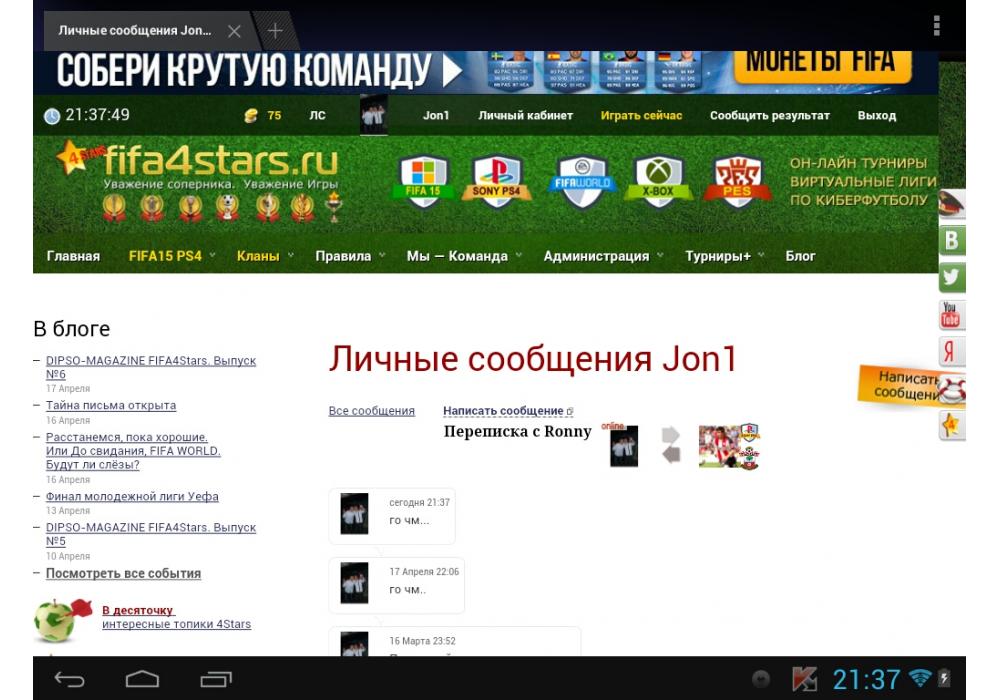Tap the Android home navigation button
1000x700 pixels.
point(142,680)
